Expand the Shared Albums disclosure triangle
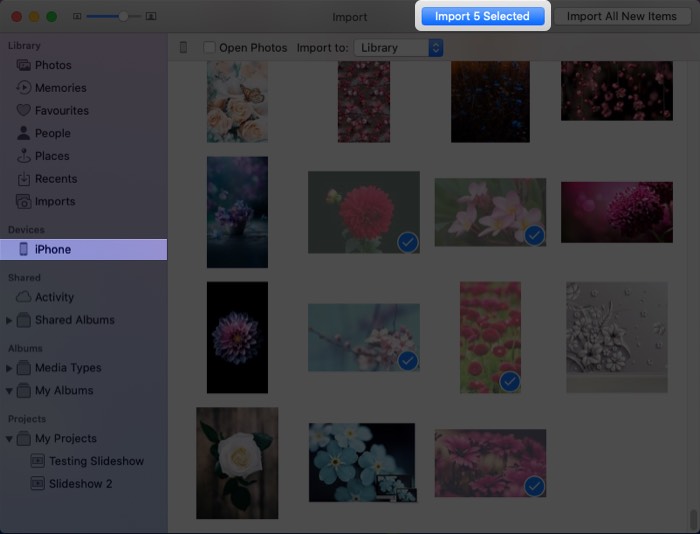This screenshot has width=700, height=534. coord(10,320)
